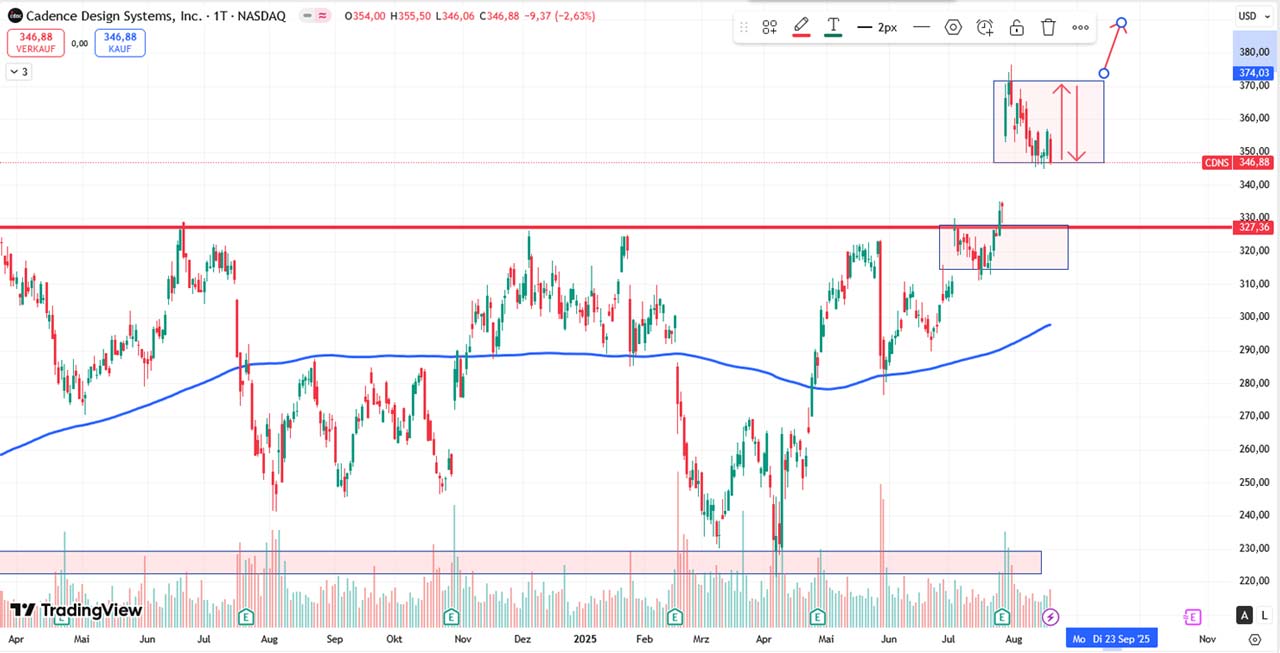Screen dimensions: 1280x653
Task: Open the earnings marker just before Mai 2025
Action: 817,616
